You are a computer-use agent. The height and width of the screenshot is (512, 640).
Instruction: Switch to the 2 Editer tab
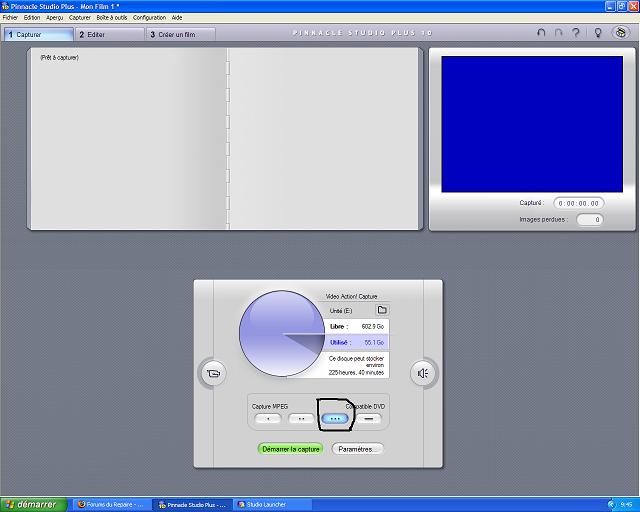coord(109,35)
